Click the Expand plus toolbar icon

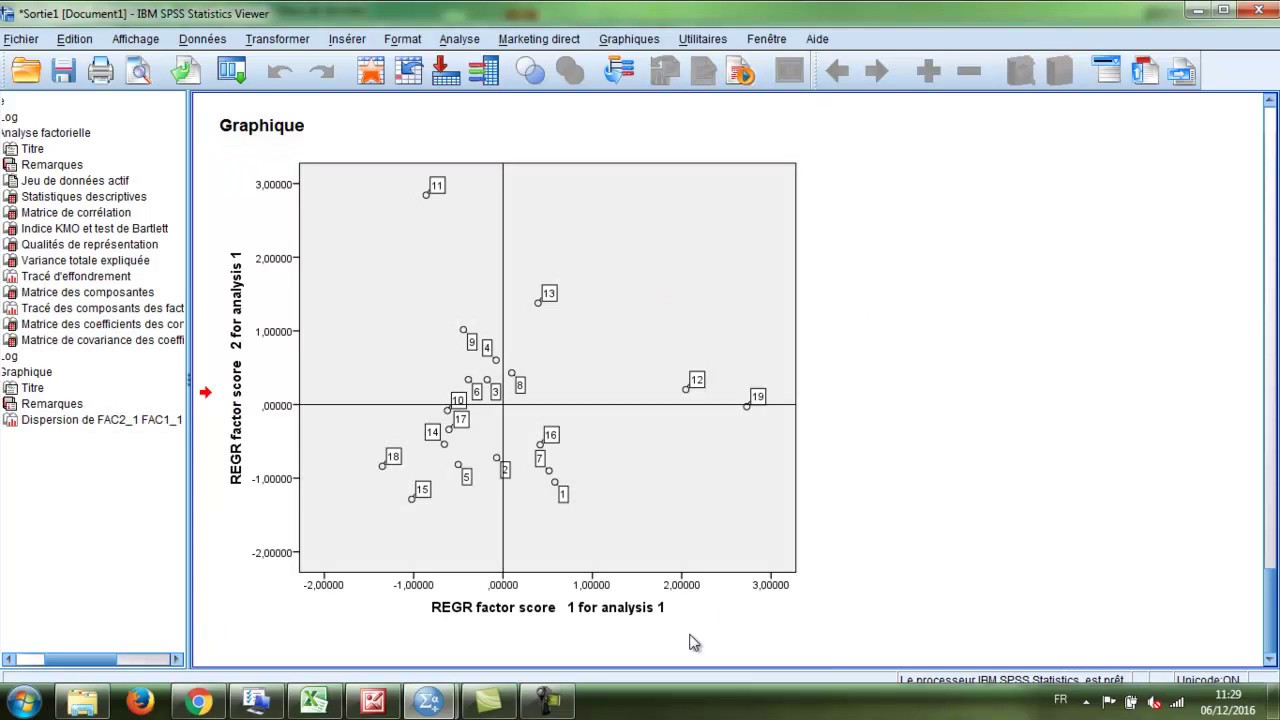(x=928, y=71)
